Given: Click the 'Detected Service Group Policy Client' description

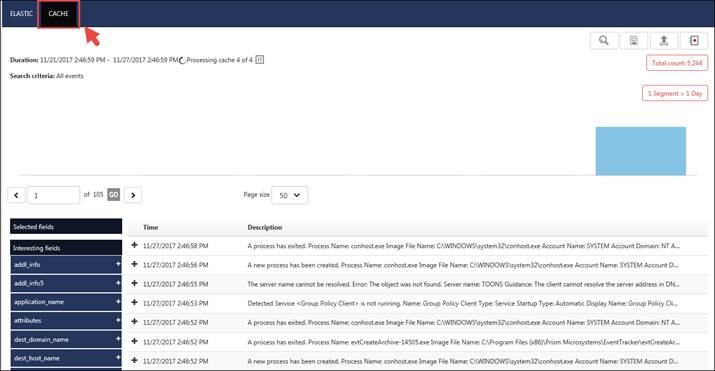Looking at the screenshot, I should (x=463, y=303).
